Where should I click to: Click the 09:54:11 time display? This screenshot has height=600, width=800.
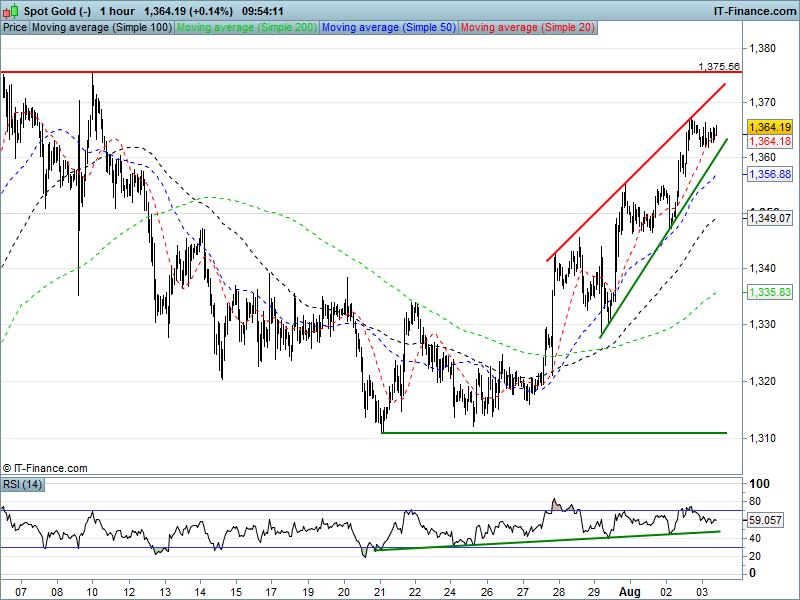click(x=263, y=11)
